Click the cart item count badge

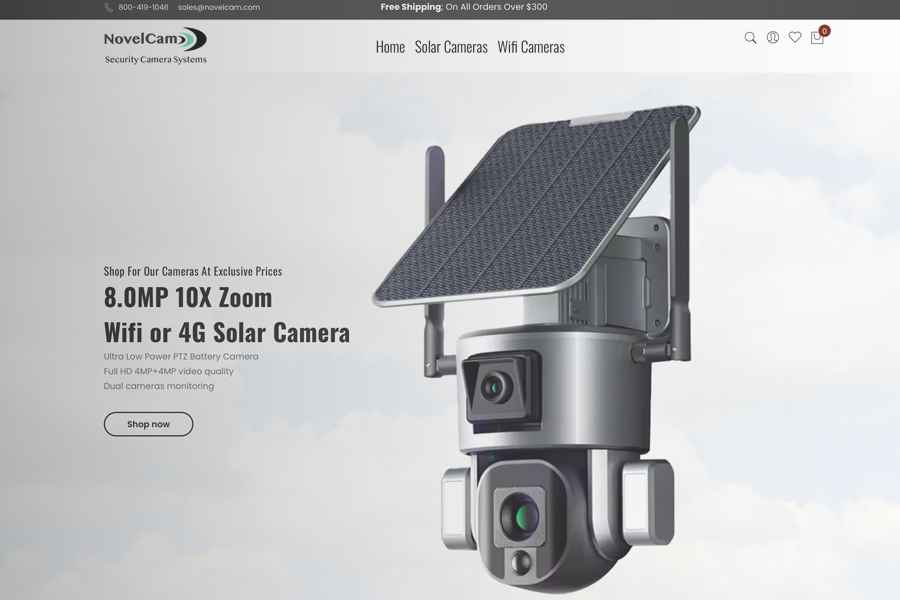(823, 31)
